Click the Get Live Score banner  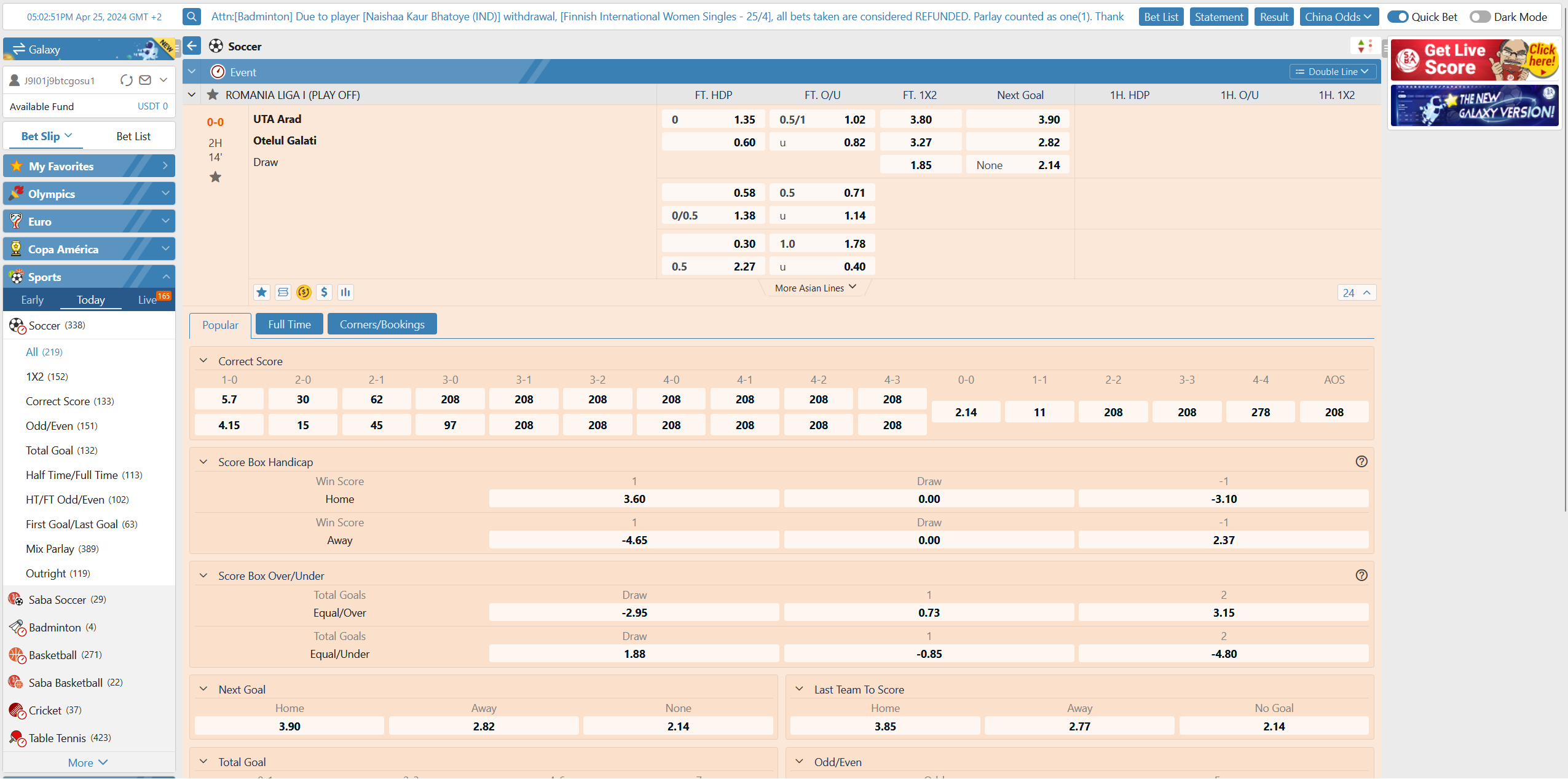[x=1475, y=60]
